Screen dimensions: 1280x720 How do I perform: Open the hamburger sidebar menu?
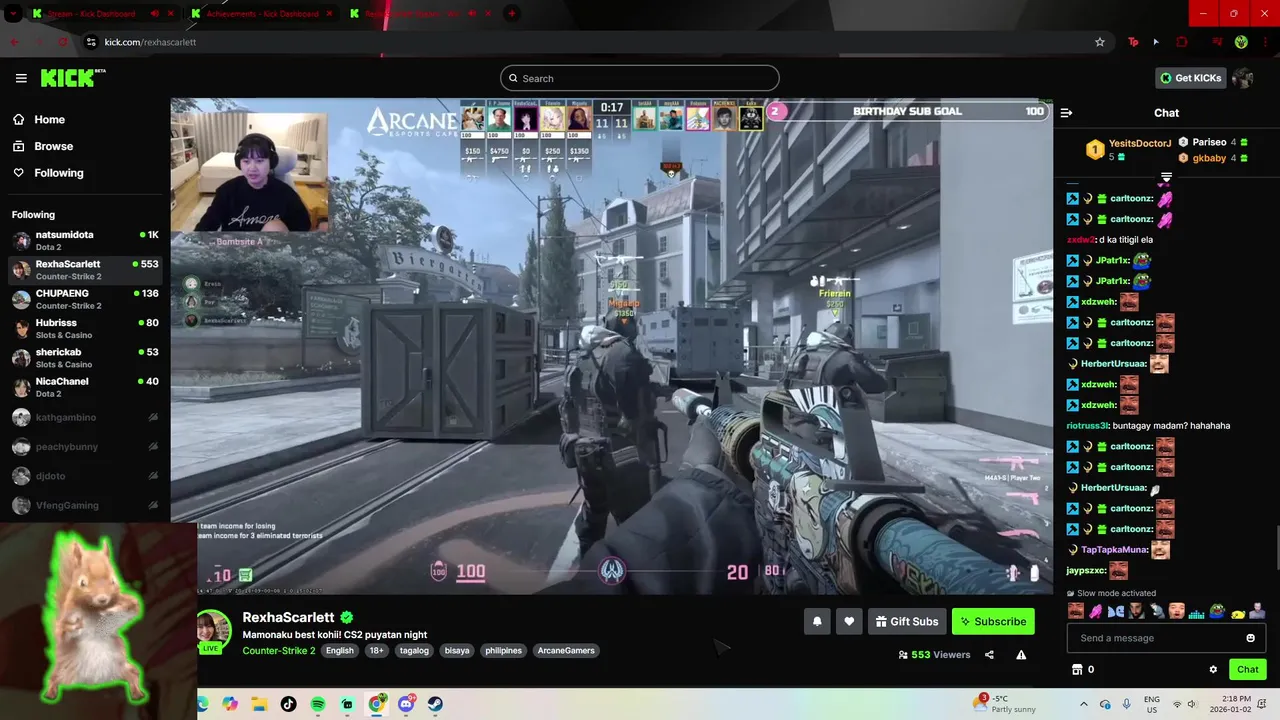[x=21, y=78]
